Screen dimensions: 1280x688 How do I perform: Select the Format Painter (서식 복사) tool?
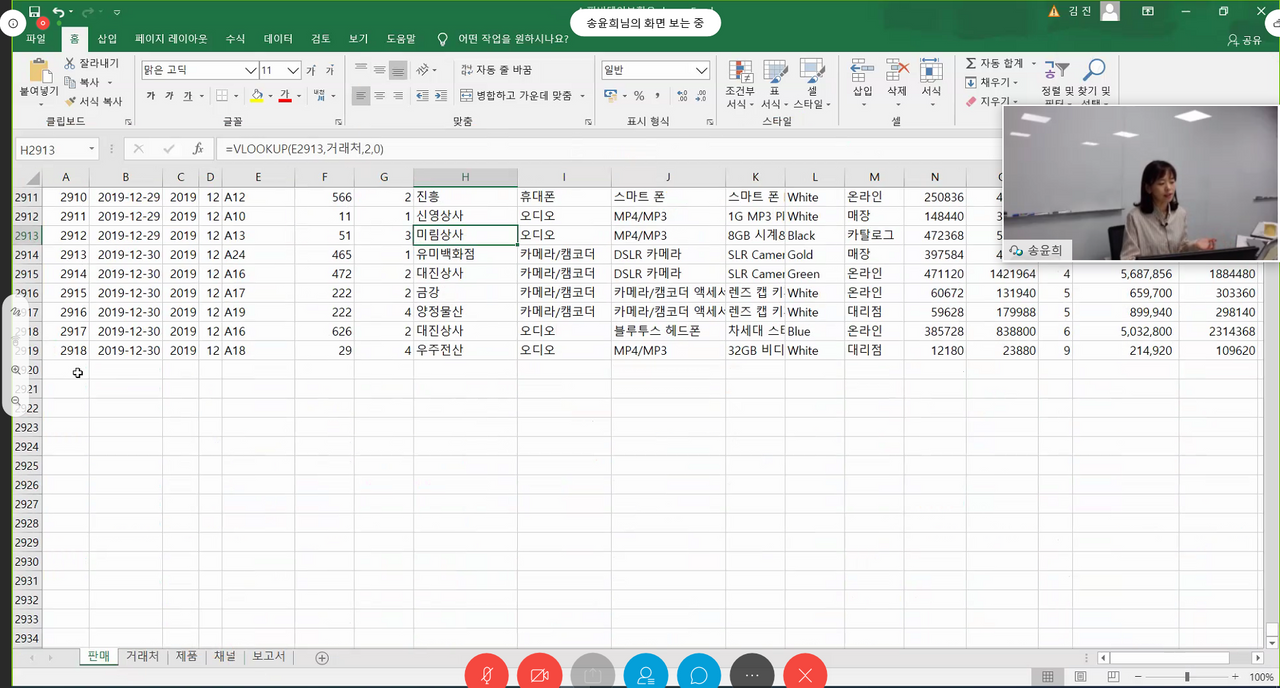click(71, 101)
